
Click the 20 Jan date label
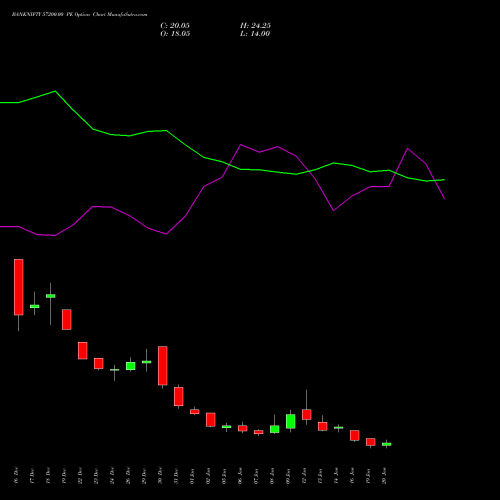point(384,475)
